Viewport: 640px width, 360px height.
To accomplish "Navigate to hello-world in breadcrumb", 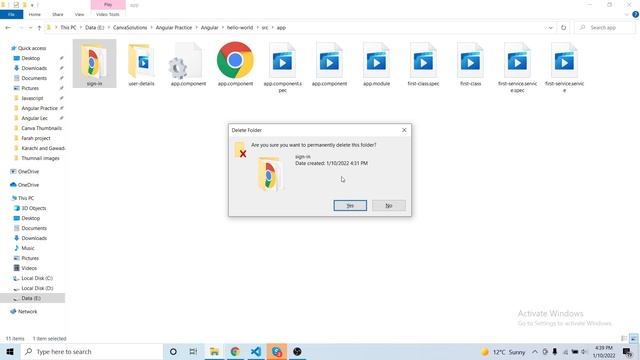I will coord(240,28).
